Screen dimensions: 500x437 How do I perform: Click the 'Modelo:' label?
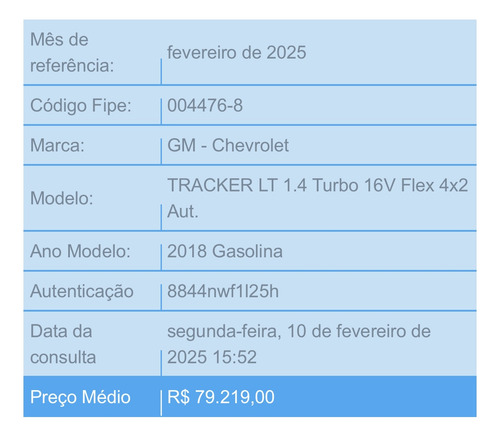(62, 199)
